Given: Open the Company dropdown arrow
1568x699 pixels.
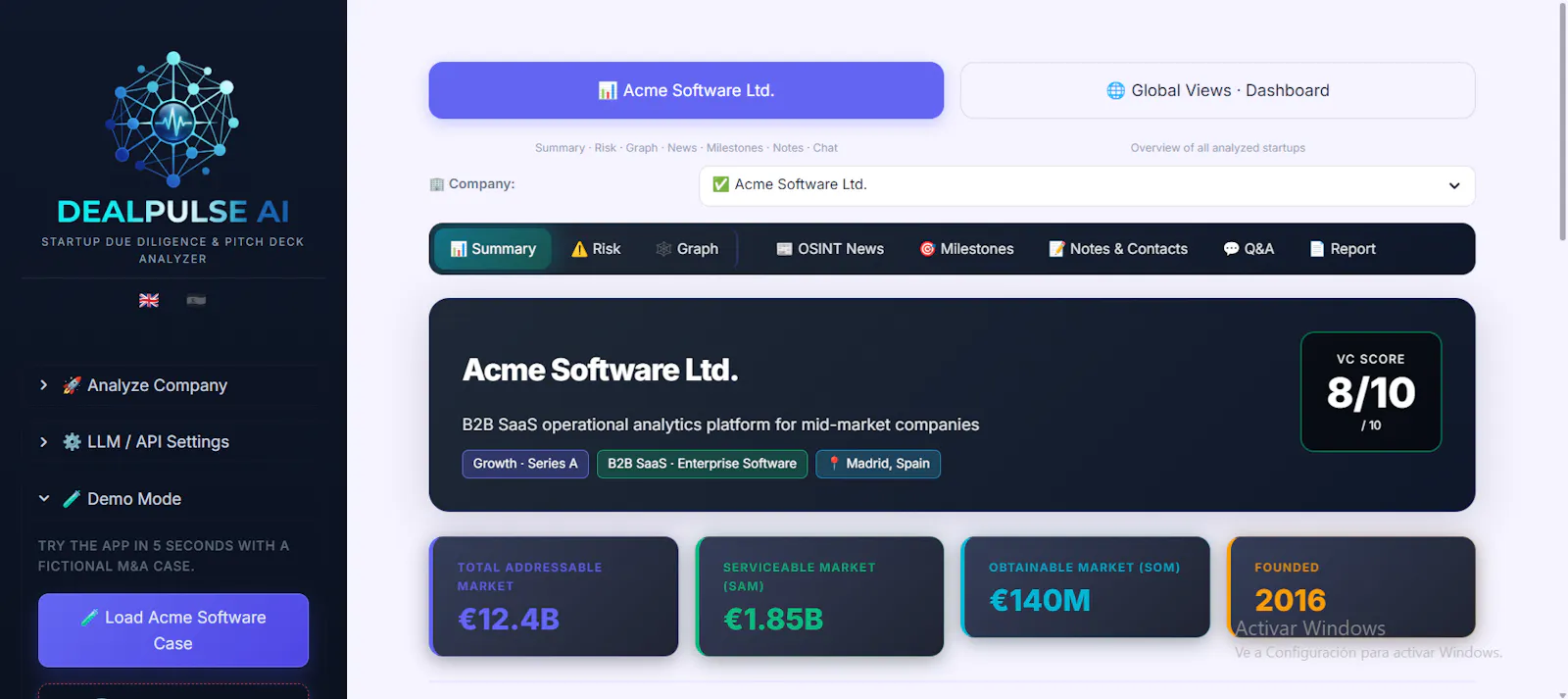Looking at the screenshot, I should pyautogui.click(x=1454, y=186).
